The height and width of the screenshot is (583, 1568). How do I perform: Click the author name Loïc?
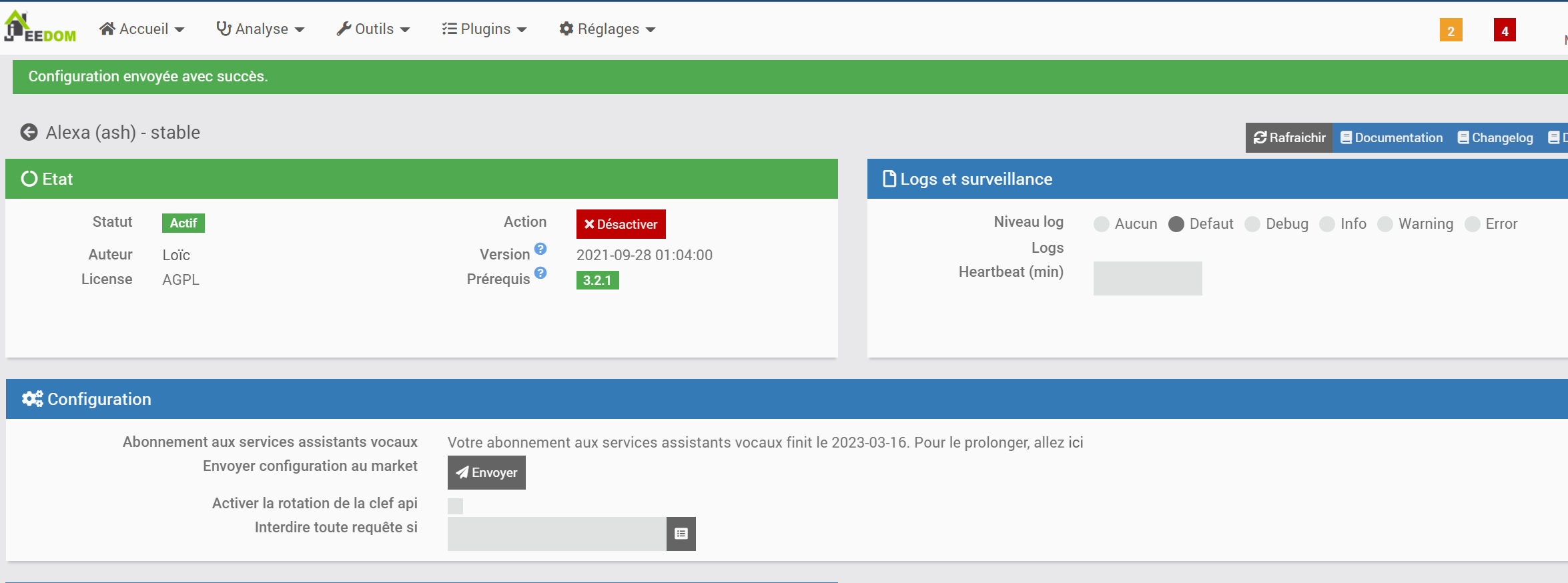click(x=176, y=255)
